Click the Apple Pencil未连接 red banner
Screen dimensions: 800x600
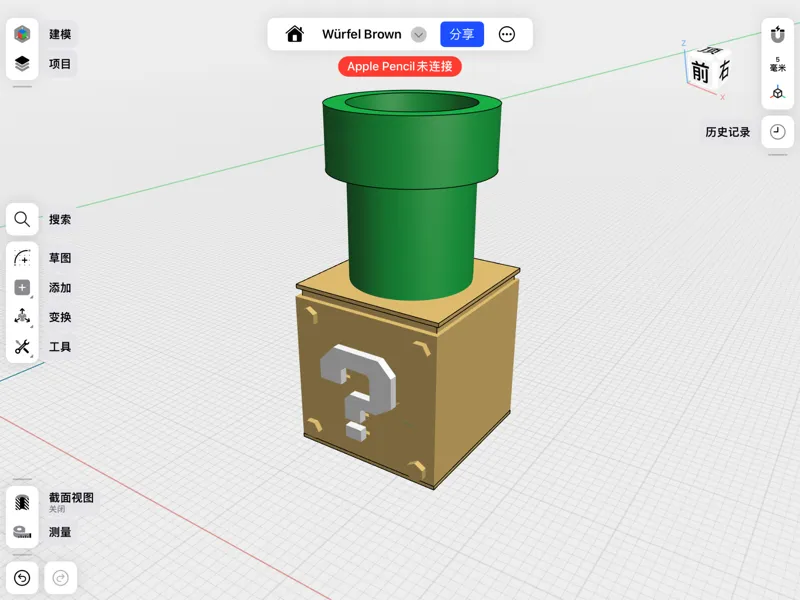(399, 66)
